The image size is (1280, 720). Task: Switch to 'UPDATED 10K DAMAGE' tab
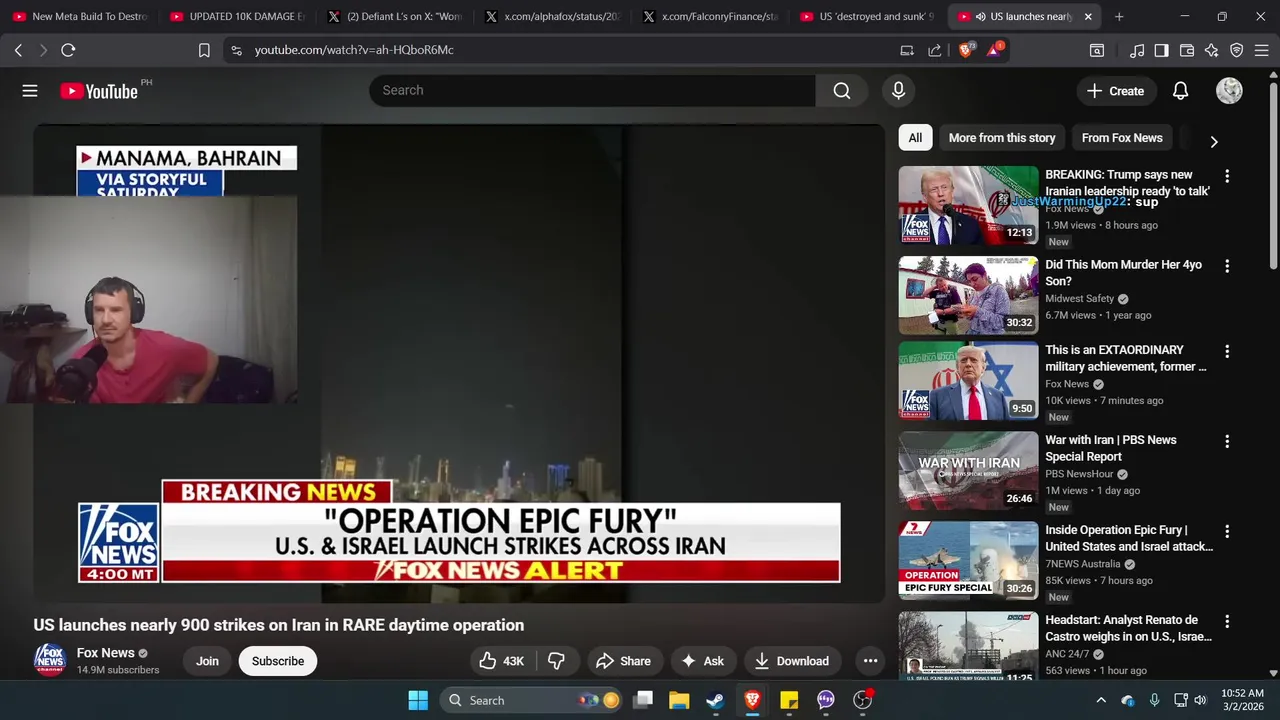(238, 16)
